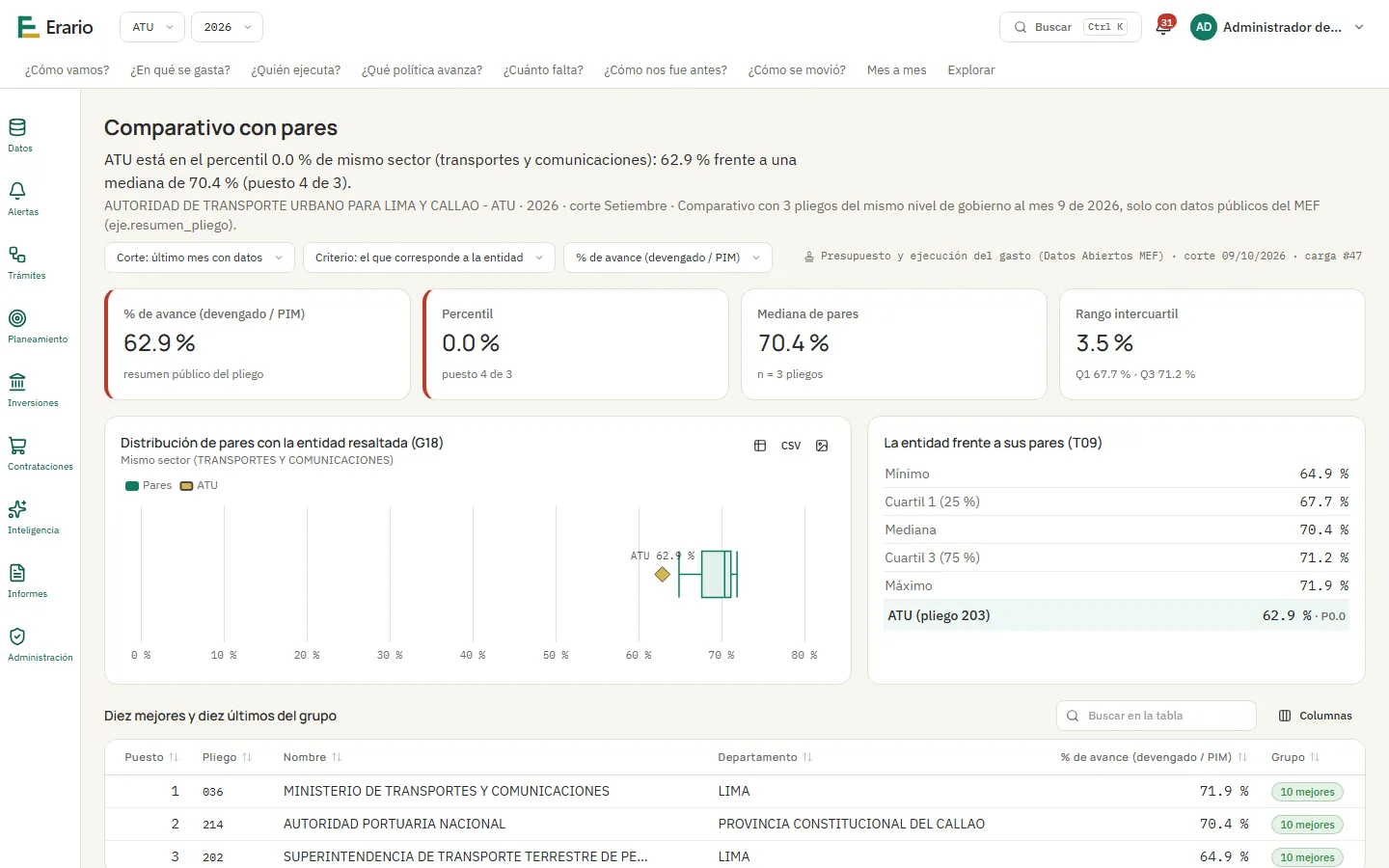Click the AD user avatar
This screenshot has width=1389, height=868.
point(1204,27)
